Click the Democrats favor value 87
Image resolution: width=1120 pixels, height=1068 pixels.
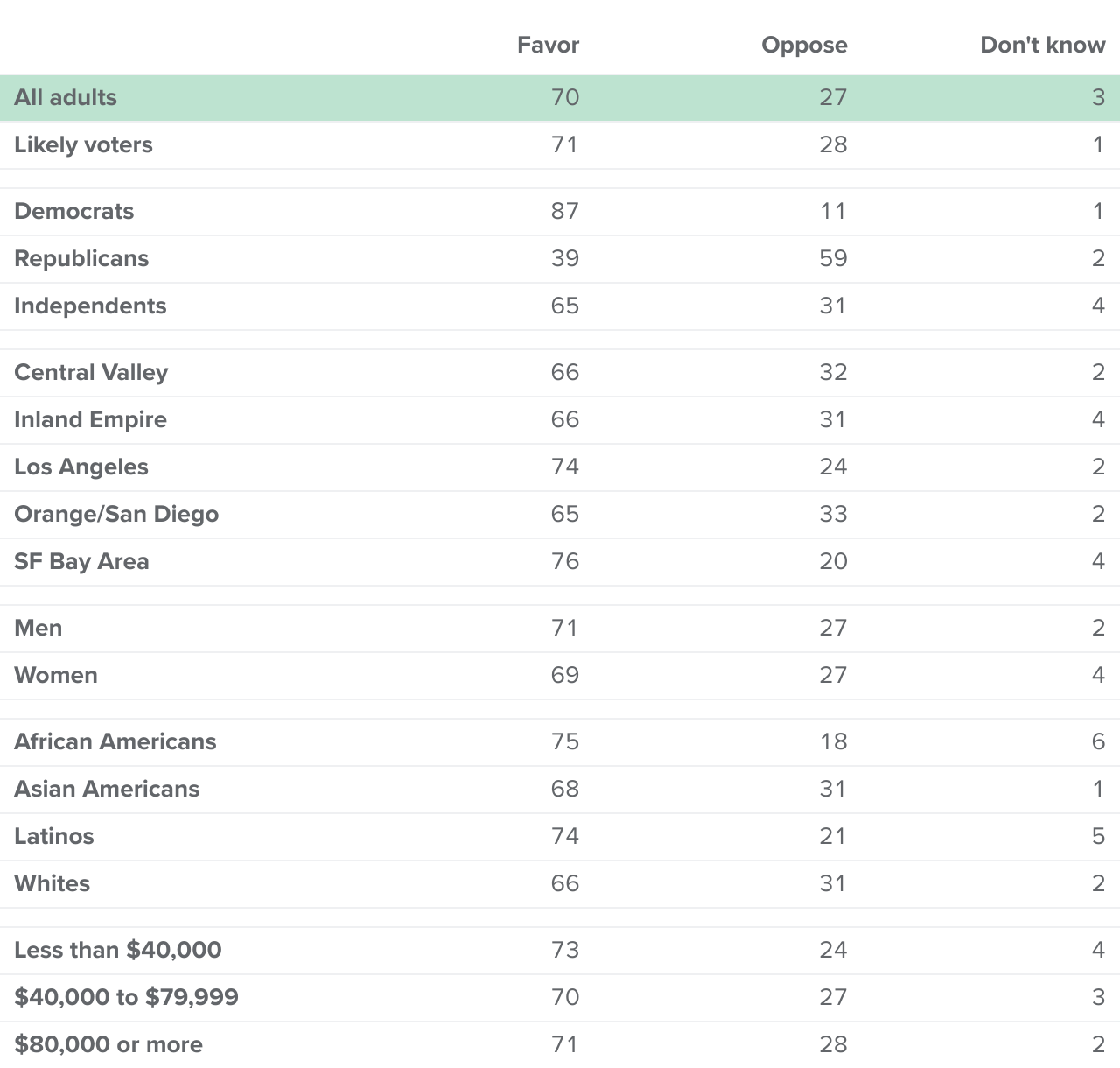pos(565,211)
